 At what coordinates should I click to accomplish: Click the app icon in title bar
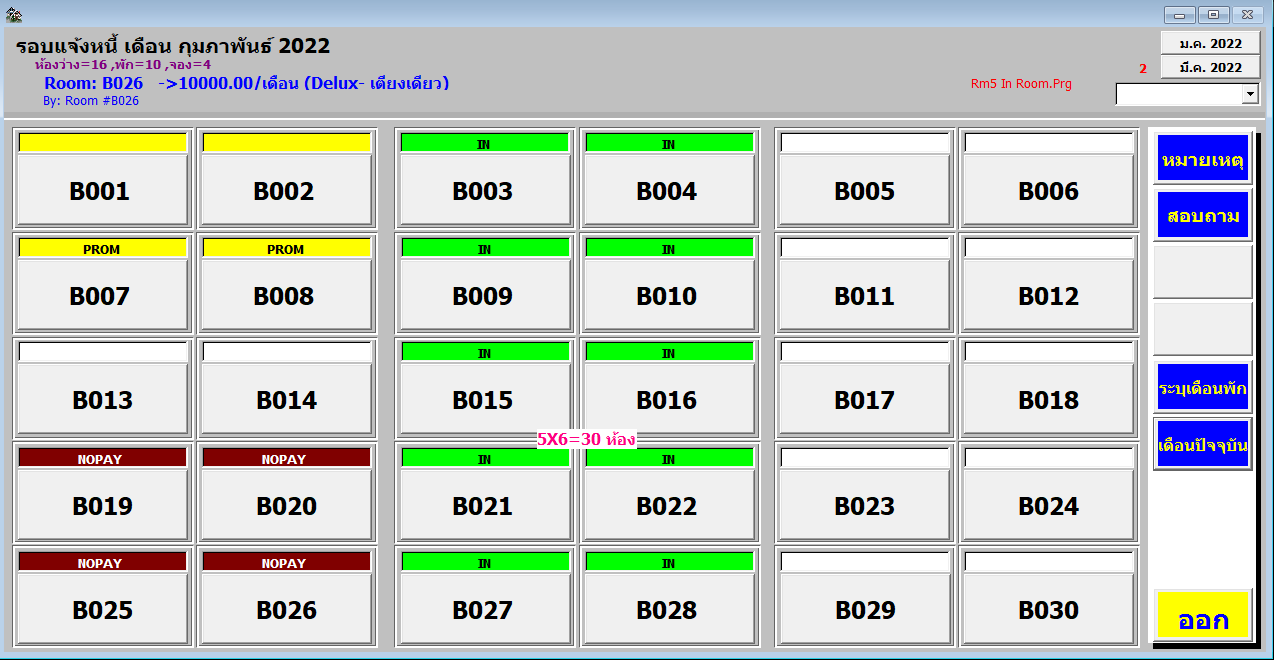13,15
